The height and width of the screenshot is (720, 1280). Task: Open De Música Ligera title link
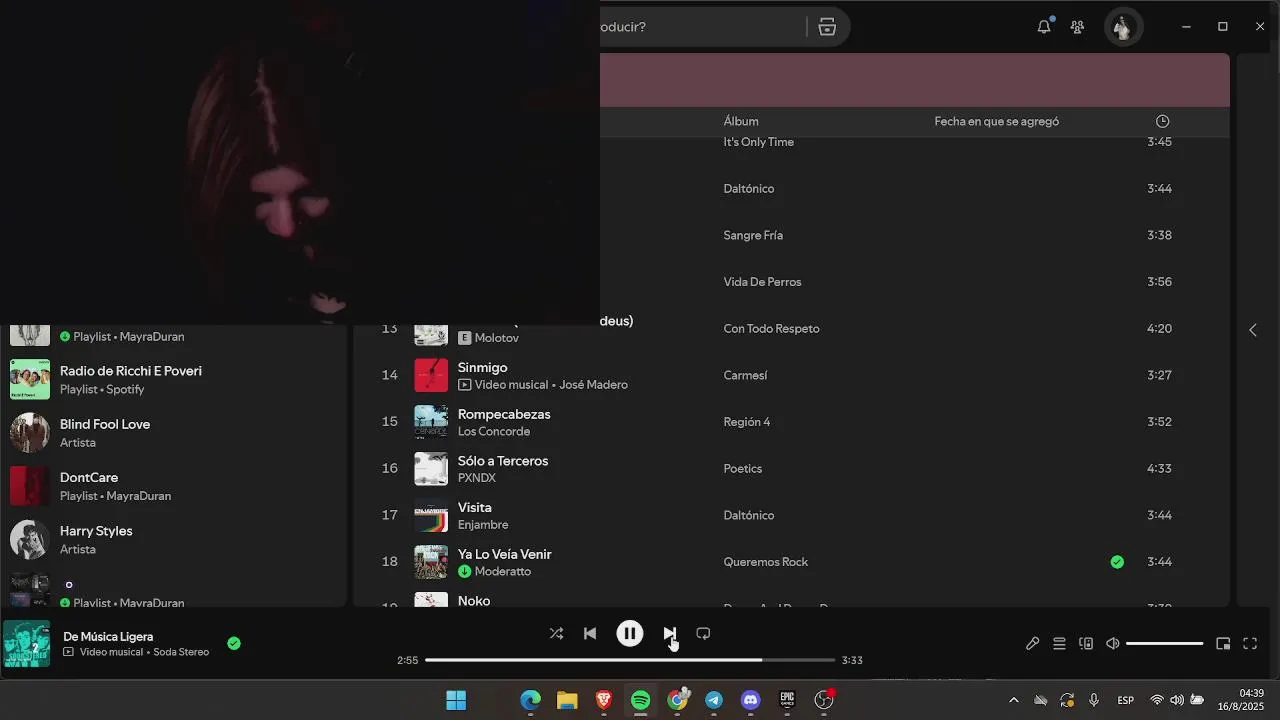(x=108, y=636)
